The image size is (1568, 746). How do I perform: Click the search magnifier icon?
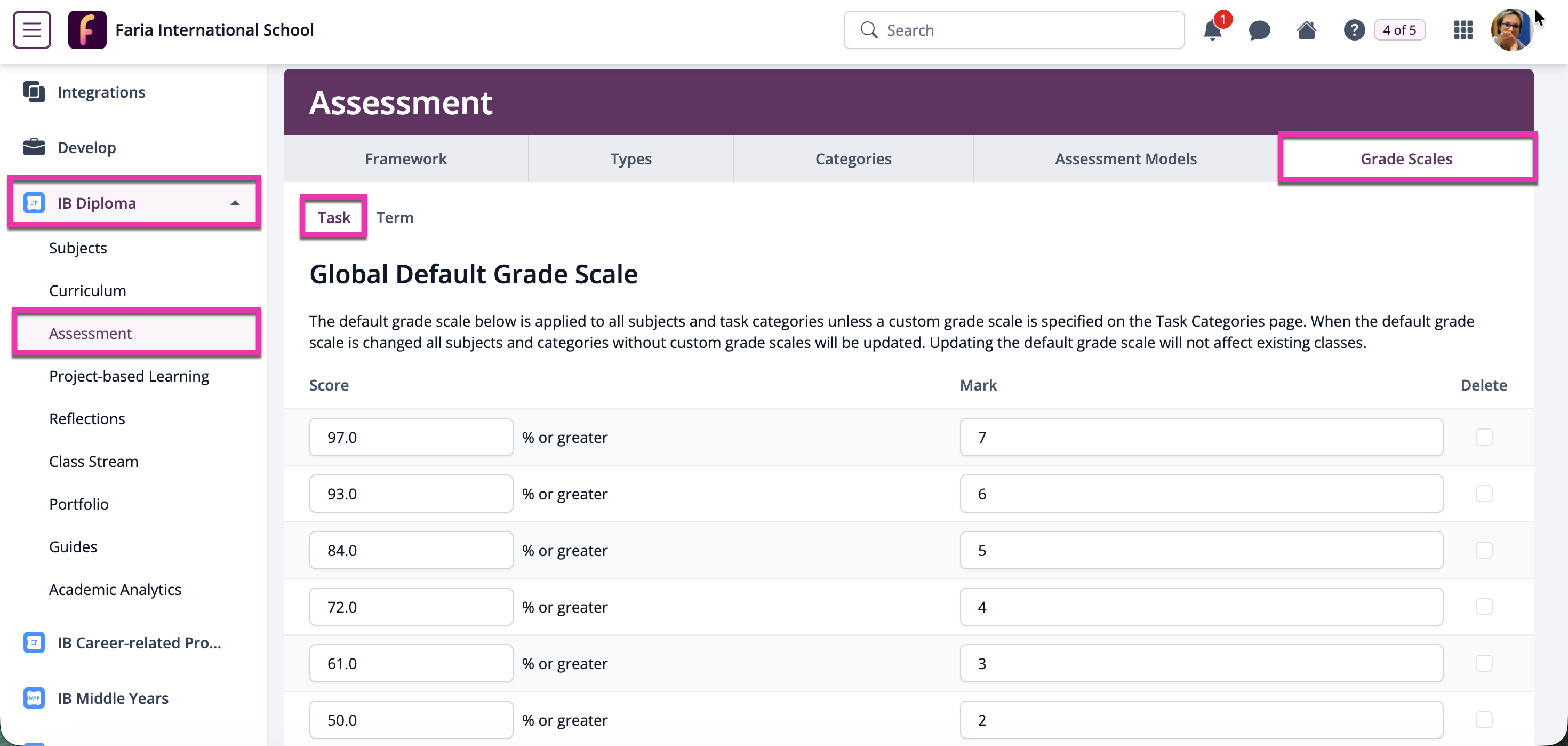pos(869,30)
